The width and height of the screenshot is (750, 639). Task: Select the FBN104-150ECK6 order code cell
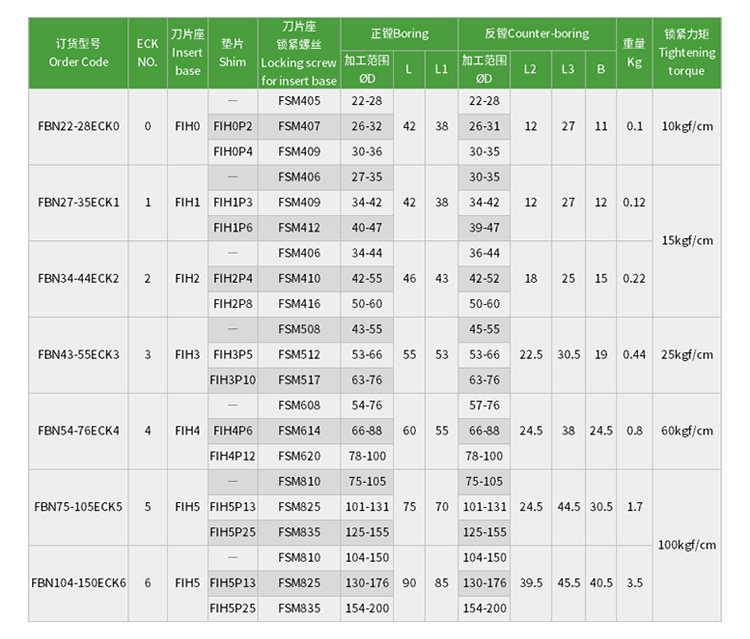78,583
